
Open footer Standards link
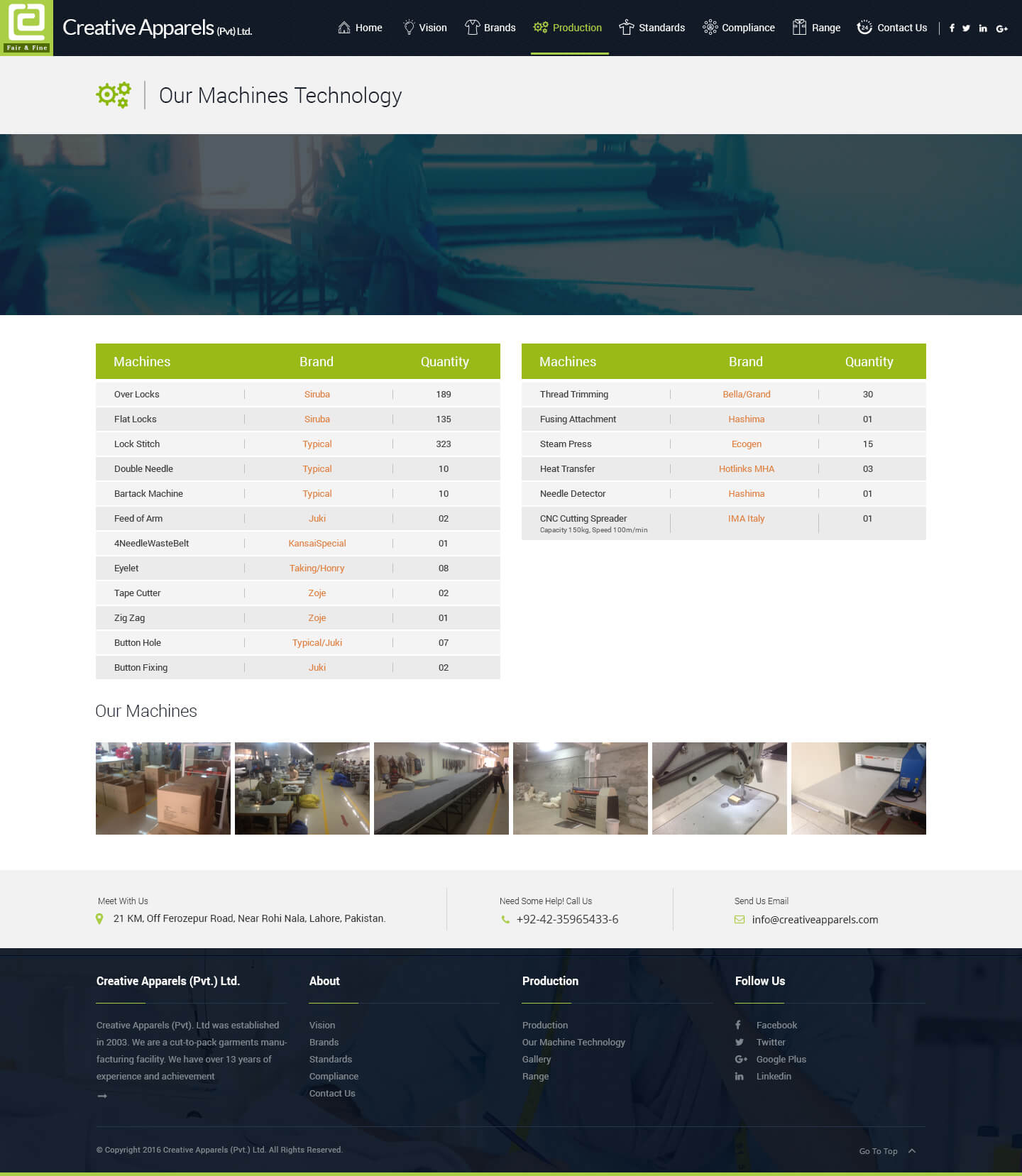point(330,1059)
